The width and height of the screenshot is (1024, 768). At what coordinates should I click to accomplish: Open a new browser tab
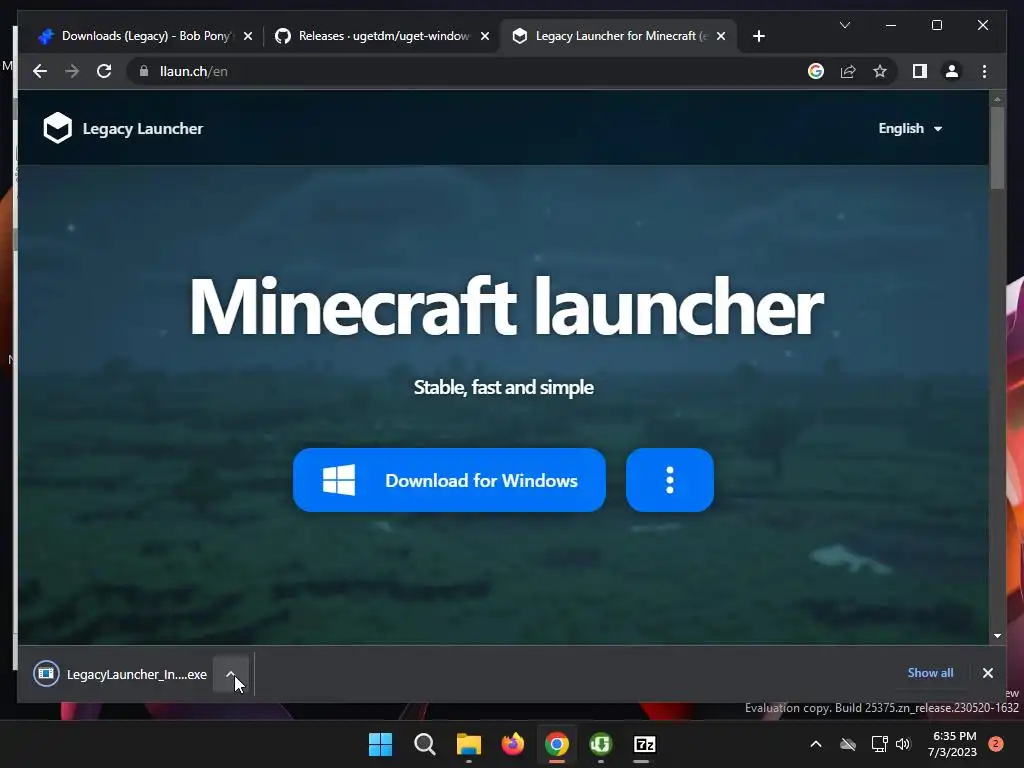point(758,36)
